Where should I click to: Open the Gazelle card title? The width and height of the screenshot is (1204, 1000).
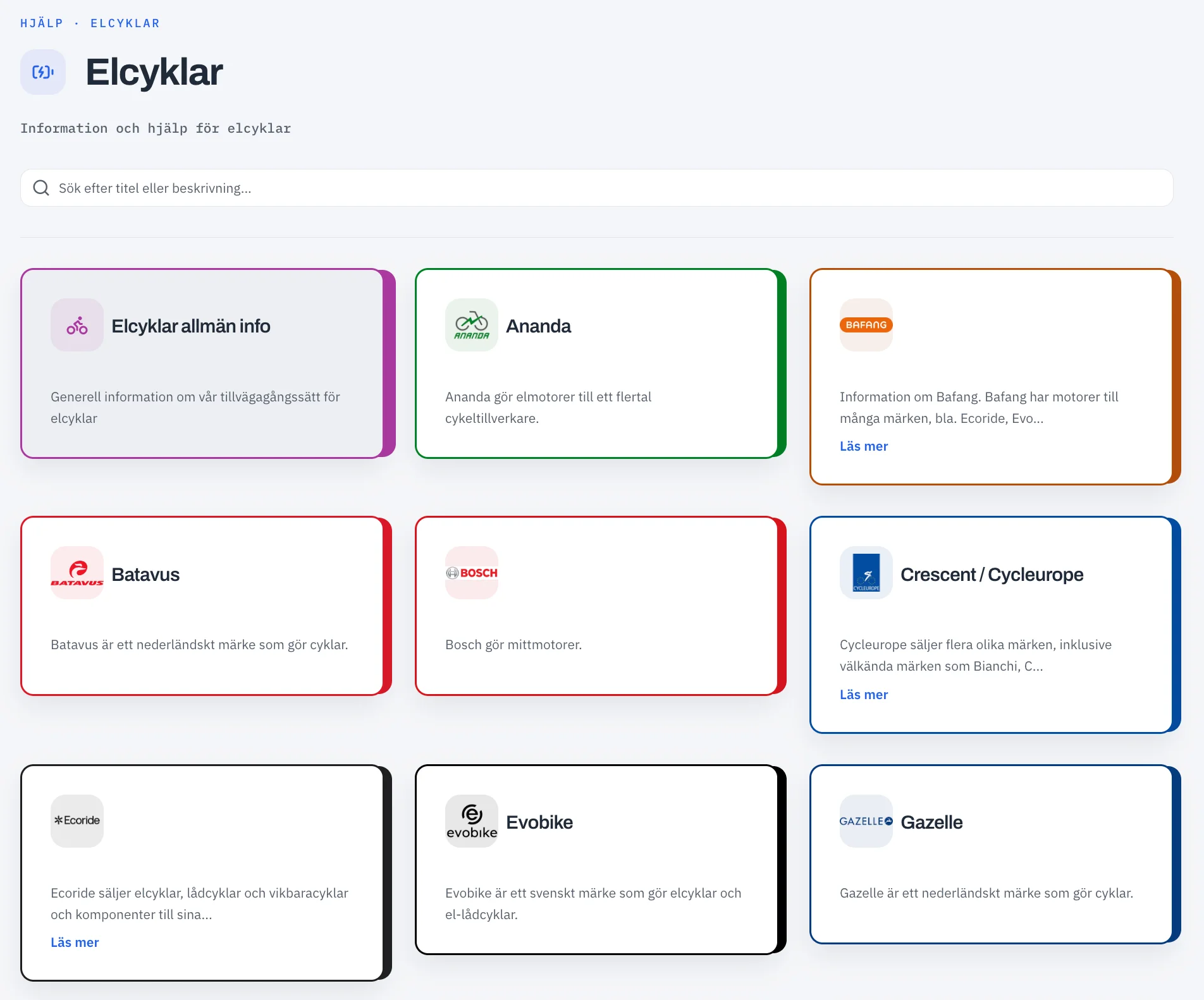(x=931, y=822)
